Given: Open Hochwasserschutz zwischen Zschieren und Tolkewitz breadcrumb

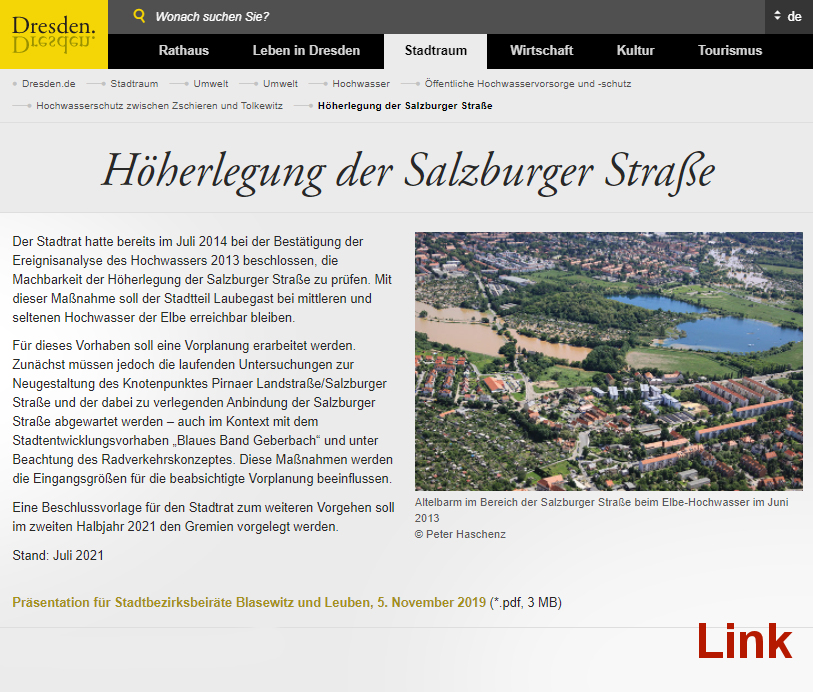Looking at the screenshot, I should pos(160,105).
